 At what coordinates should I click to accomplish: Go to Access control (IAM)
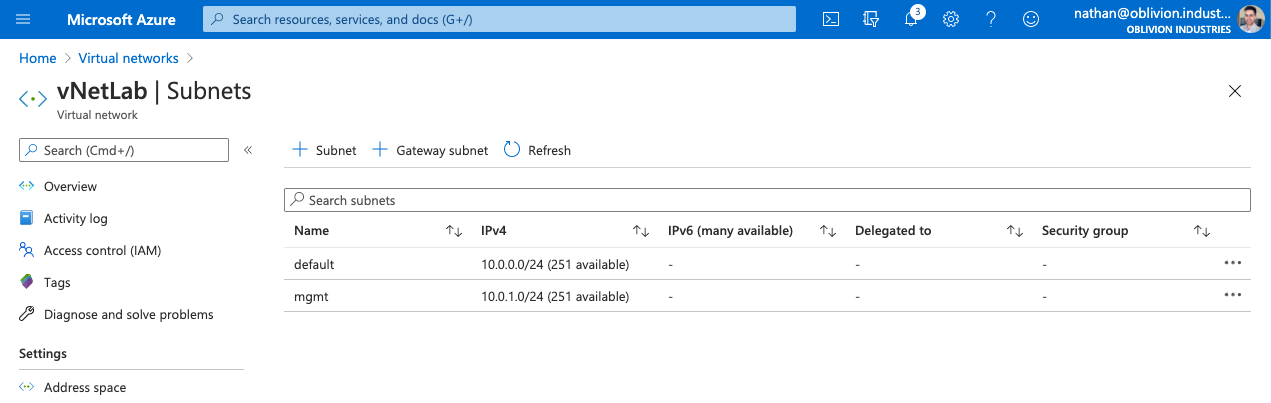pos(102,250)
